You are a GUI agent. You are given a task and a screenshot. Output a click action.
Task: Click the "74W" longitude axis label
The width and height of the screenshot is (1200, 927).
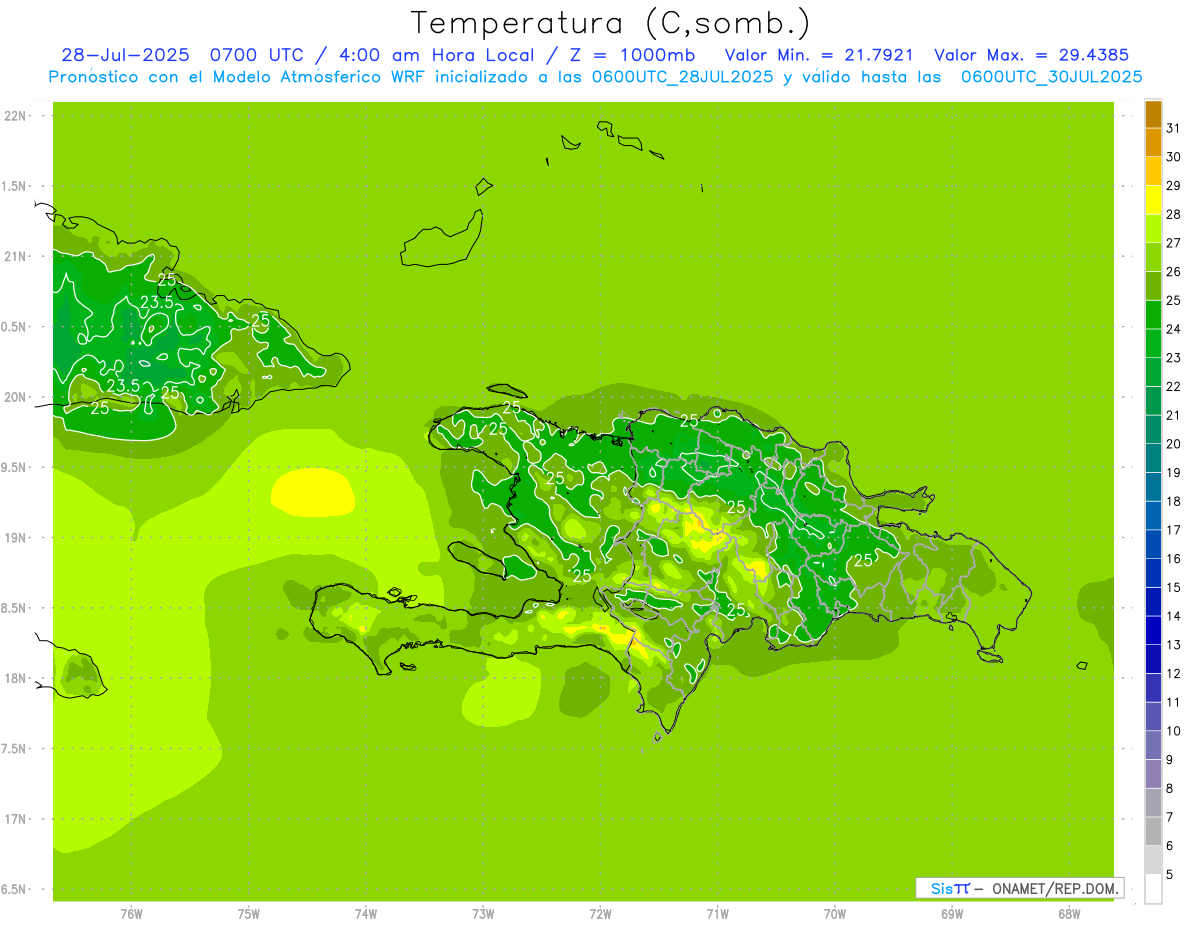(x=366, y=913)
